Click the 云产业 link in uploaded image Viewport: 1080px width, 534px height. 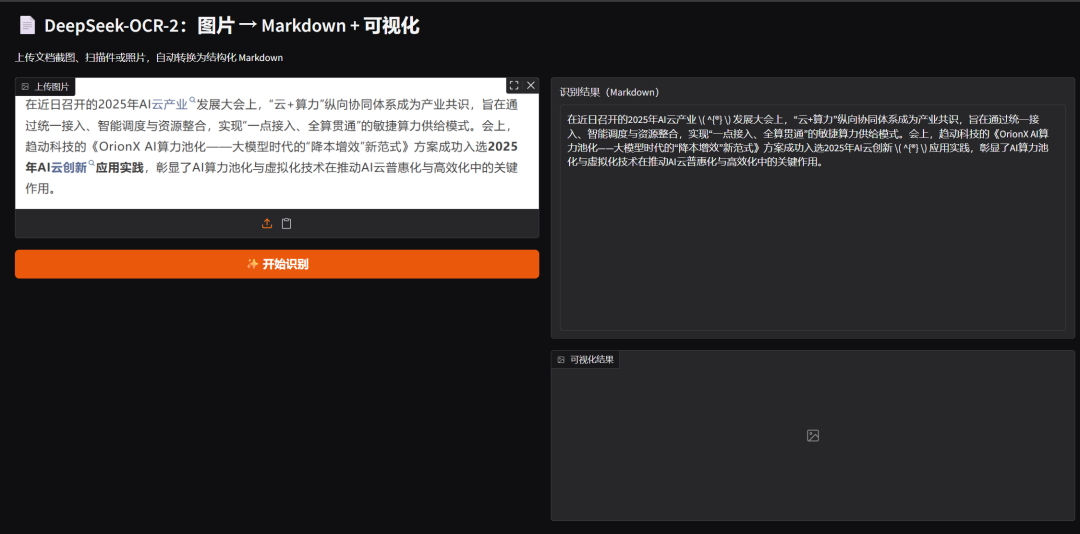(x=169, y=105)
